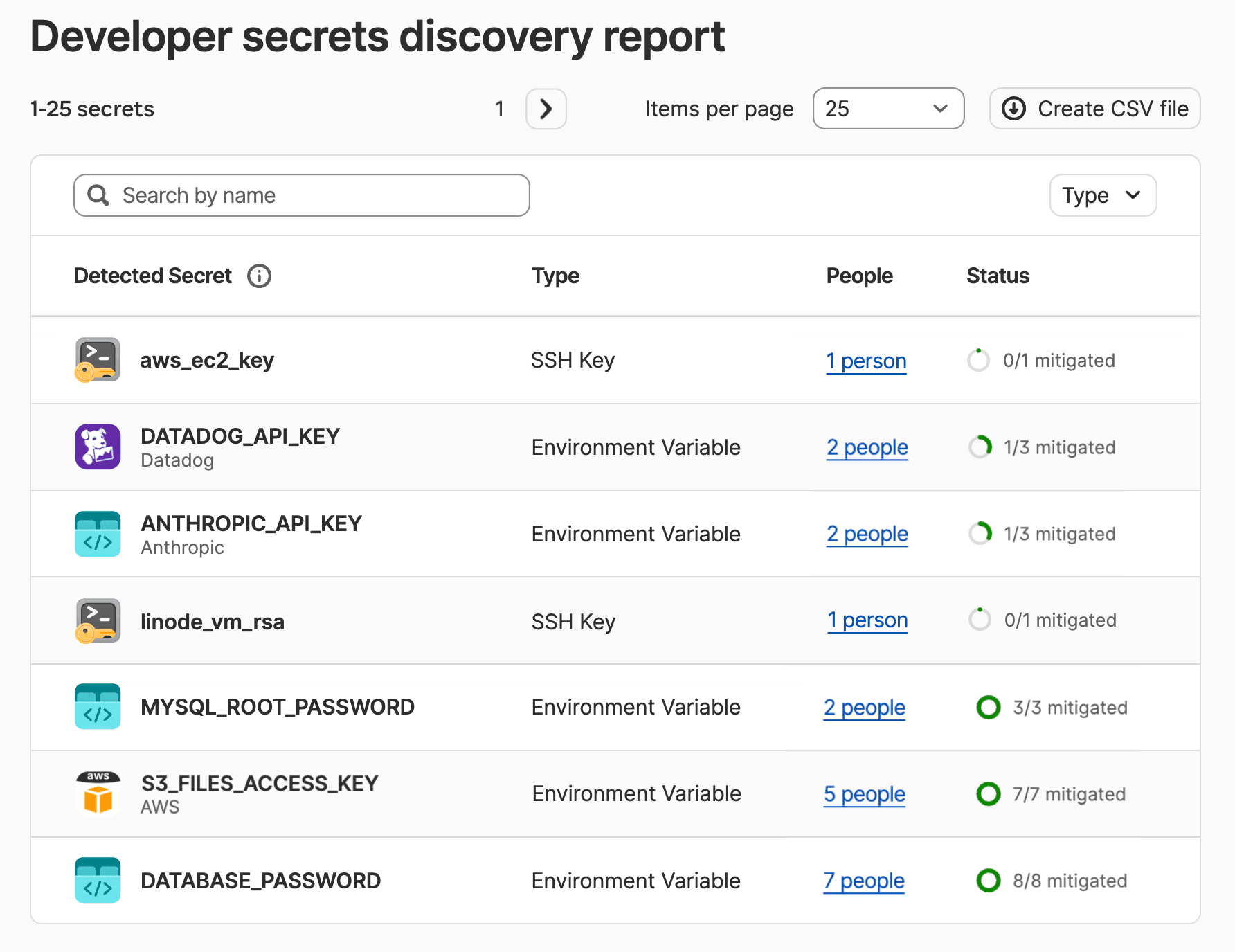Open 1 person link for aws_ec2_key
The image size is (1235, 952).
866,361
